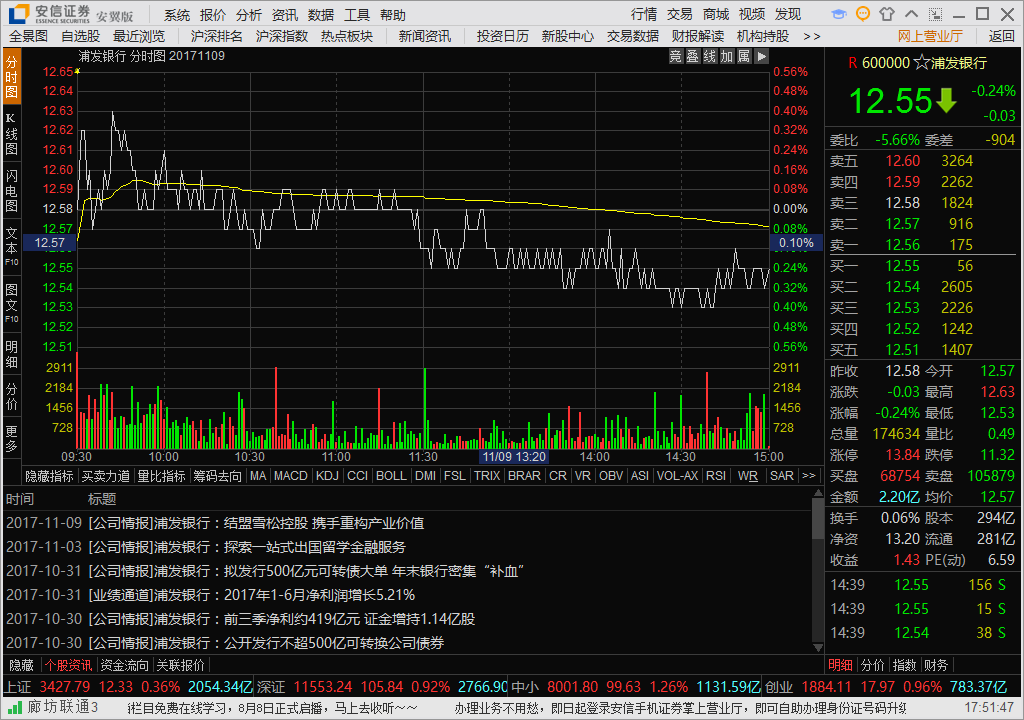Click the 叠 overlay stock icon
Viewport: 1024px width, 720px height.
(x=693, y=56)
